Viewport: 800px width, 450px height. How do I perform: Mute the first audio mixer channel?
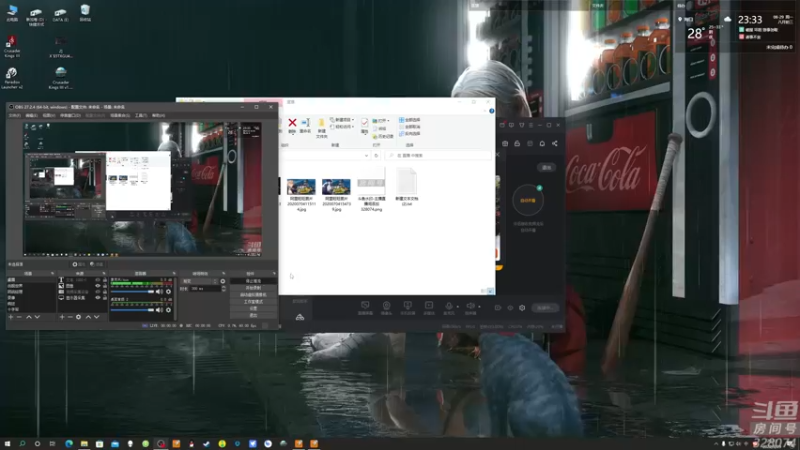(159, 292)
